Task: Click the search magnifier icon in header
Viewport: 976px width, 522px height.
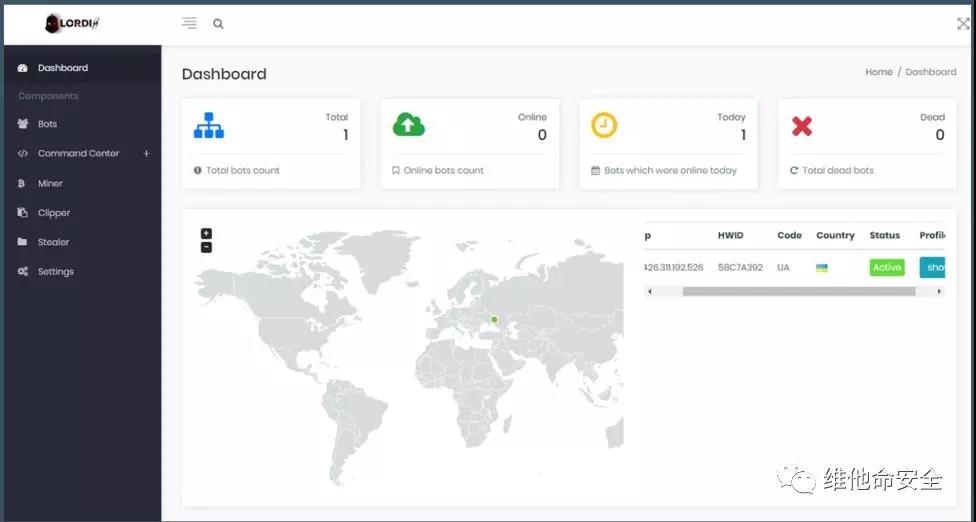Action: click(x=218, y=24)
